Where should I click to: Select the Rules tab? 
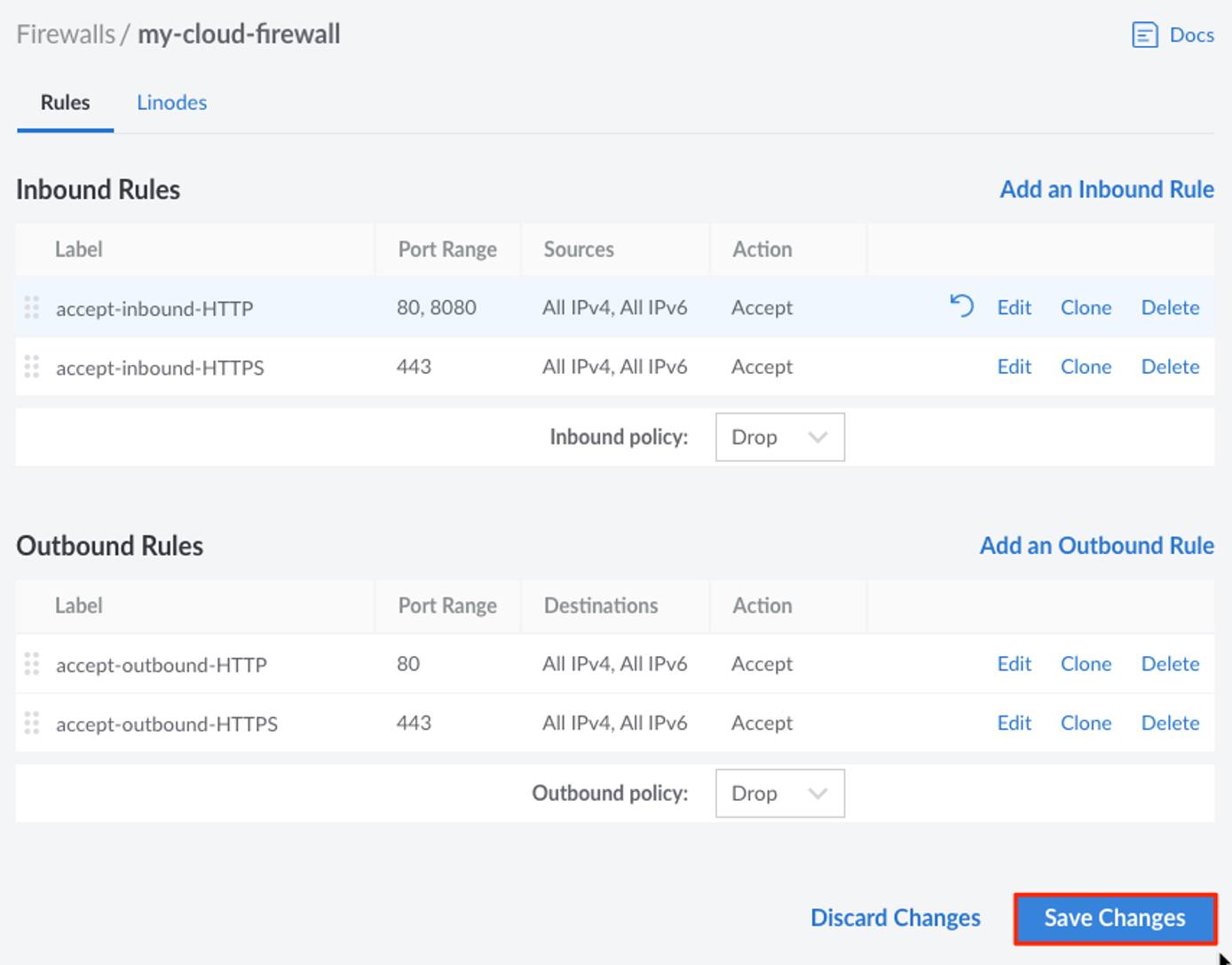(65, 102)
